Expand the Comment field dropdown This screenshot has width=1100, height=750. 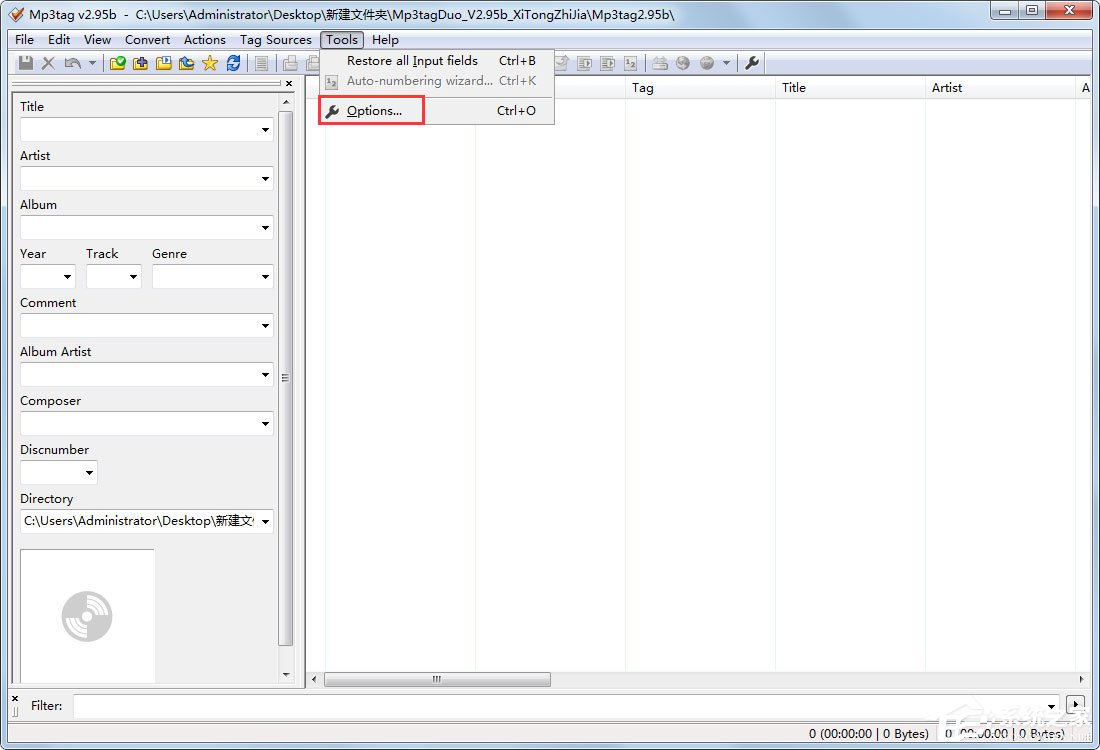coord(265,326)
